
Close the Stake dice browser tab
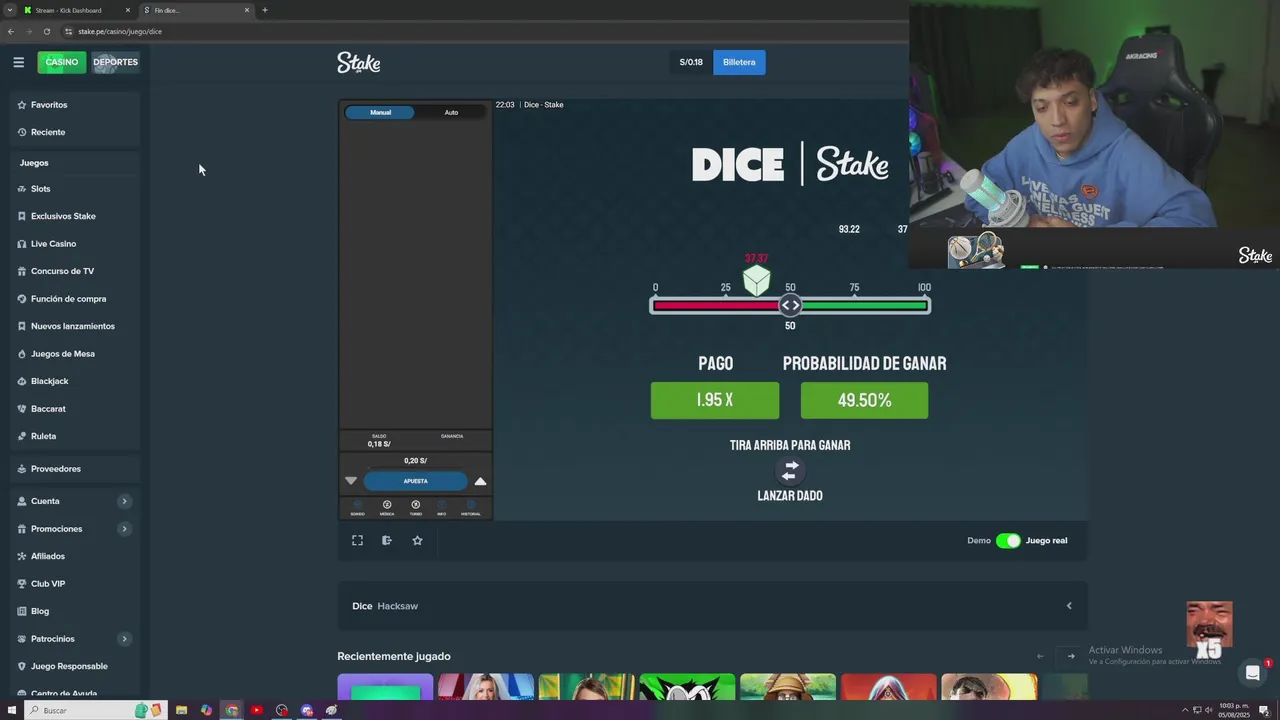[247, 10]
